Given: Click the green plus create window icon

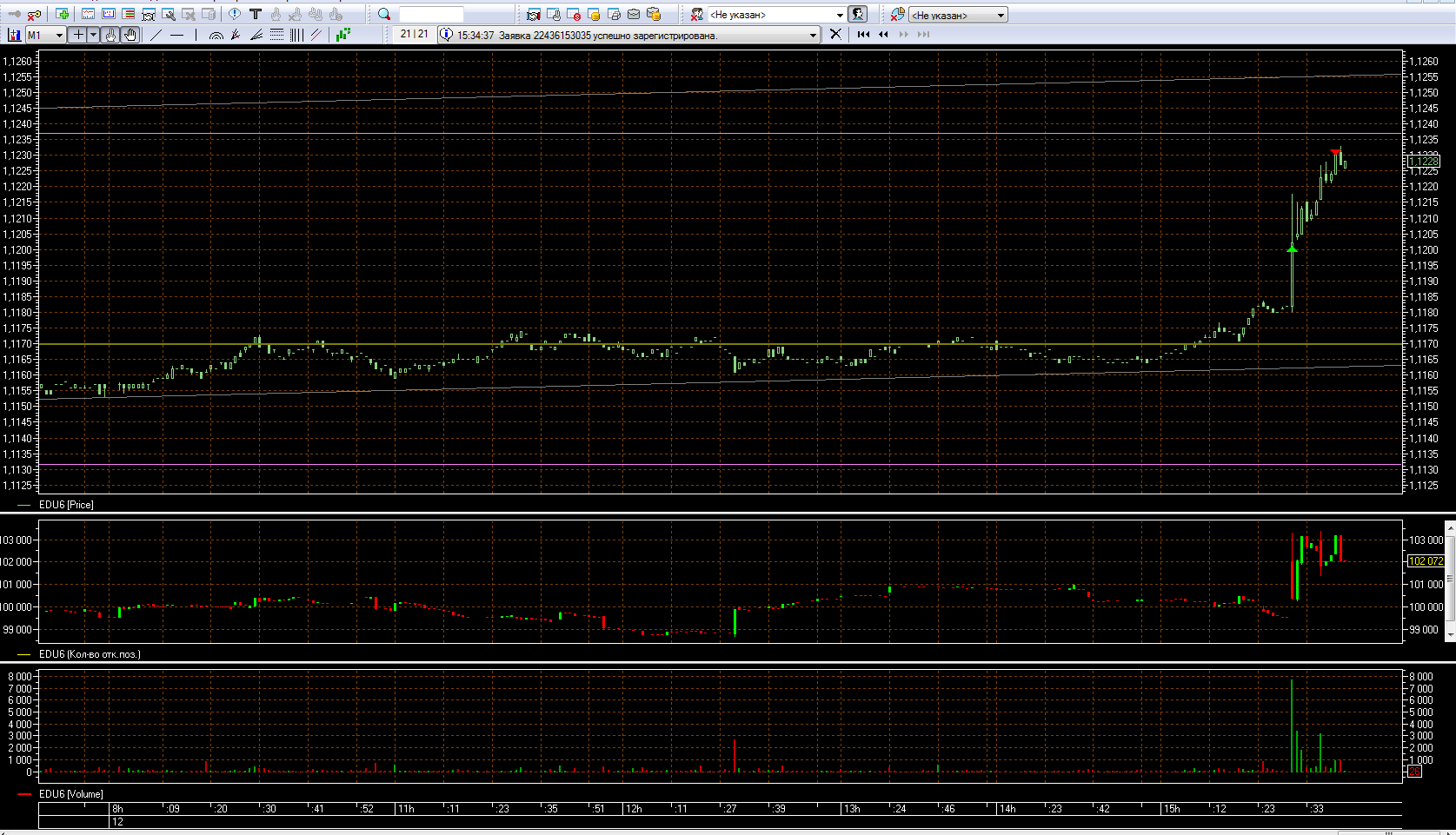Looking at the screenshot, I should 63,14.
